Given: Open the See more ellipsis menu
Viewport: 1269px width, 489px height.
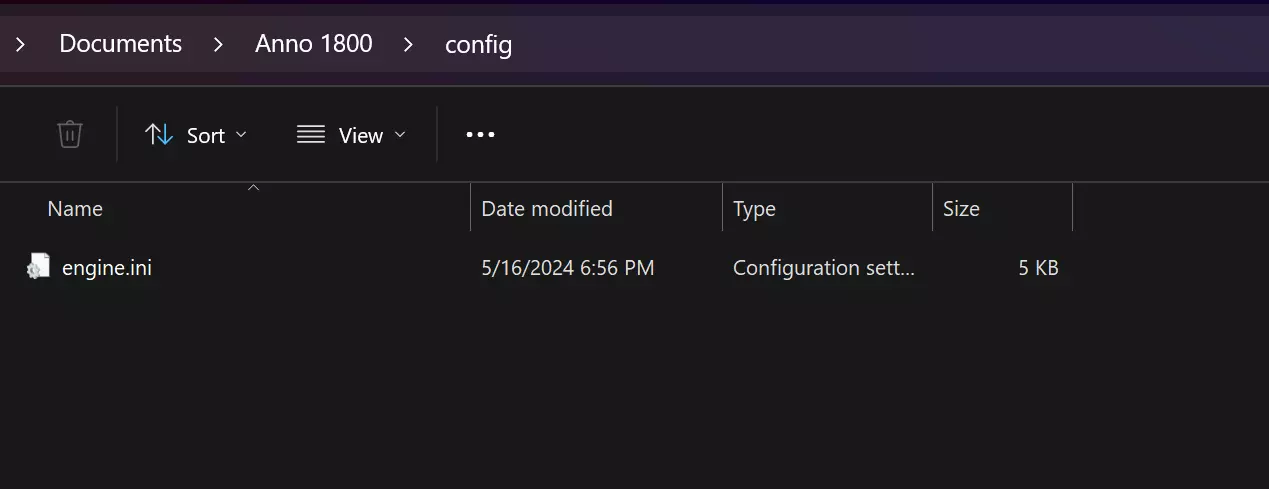Looking at the screenshot, I should pos(480,135).
